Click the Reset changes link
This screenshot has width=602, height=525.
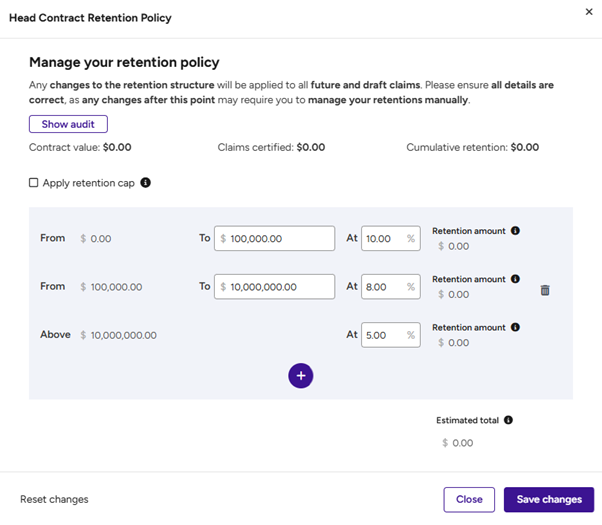(x=54, y=499)
